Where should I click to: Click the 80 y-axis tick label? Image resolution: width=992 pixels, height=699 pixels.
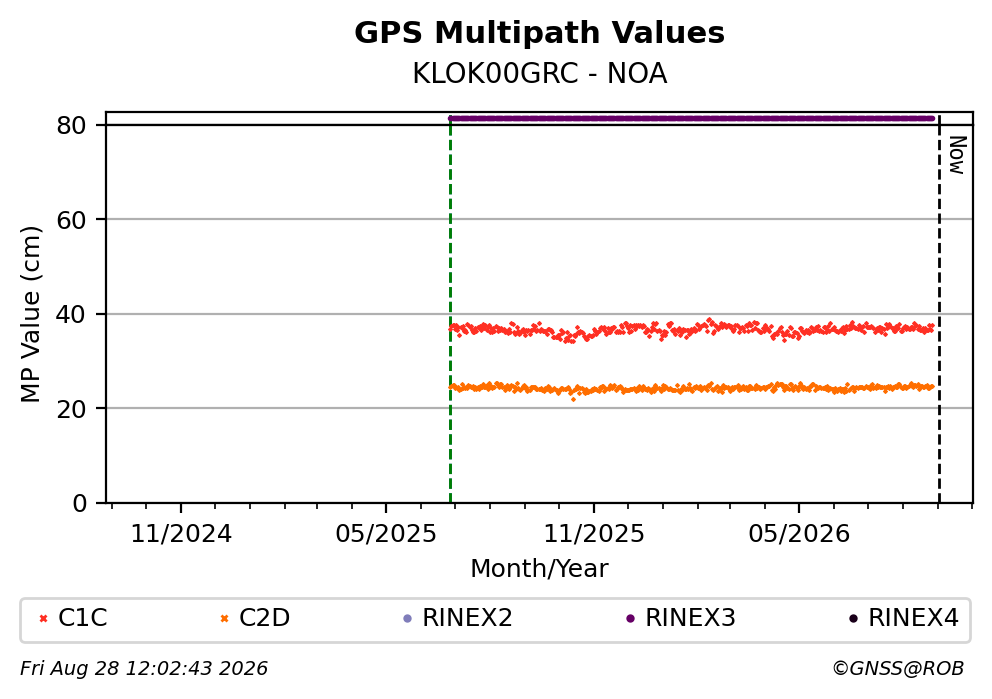pos(71,125)
